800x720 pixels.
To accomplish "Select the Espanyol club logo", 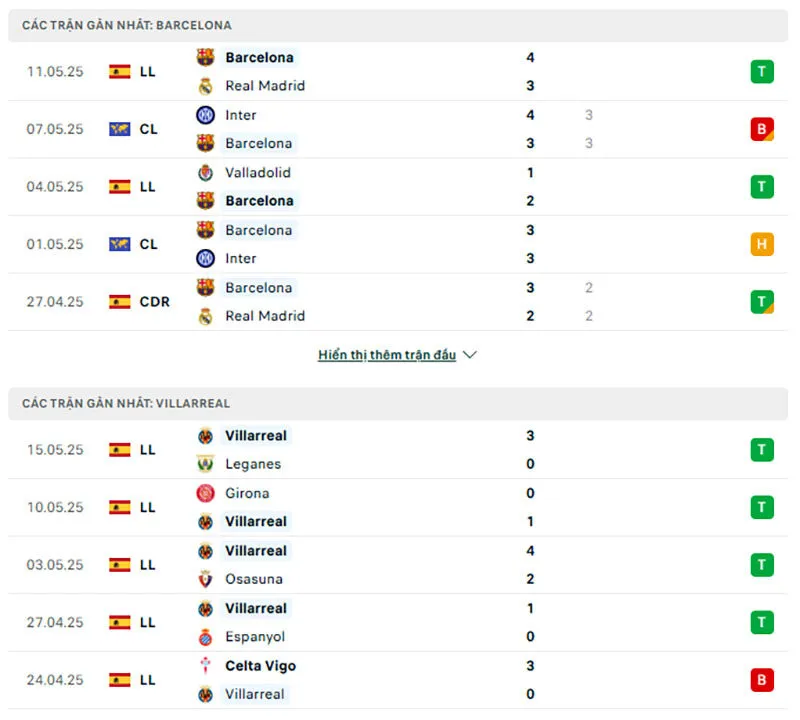I will [x=204, y=637].
